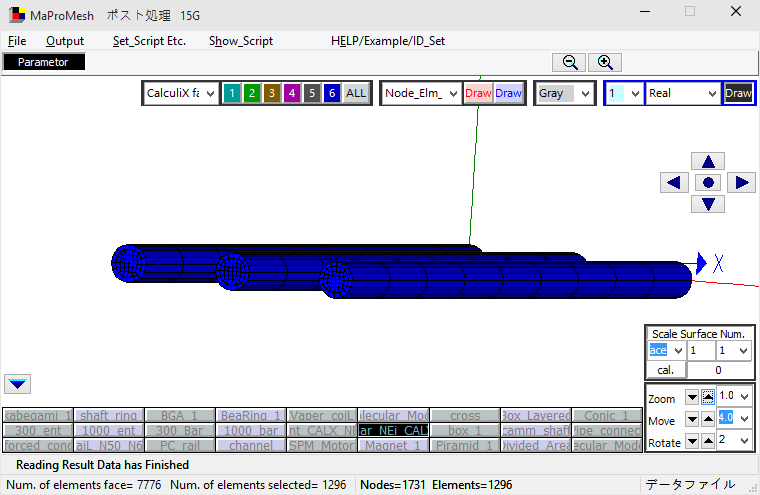The height and width of the screenshot is (495, 760).
Task: Load the shaft_ring example
Action: pos(109,415)
